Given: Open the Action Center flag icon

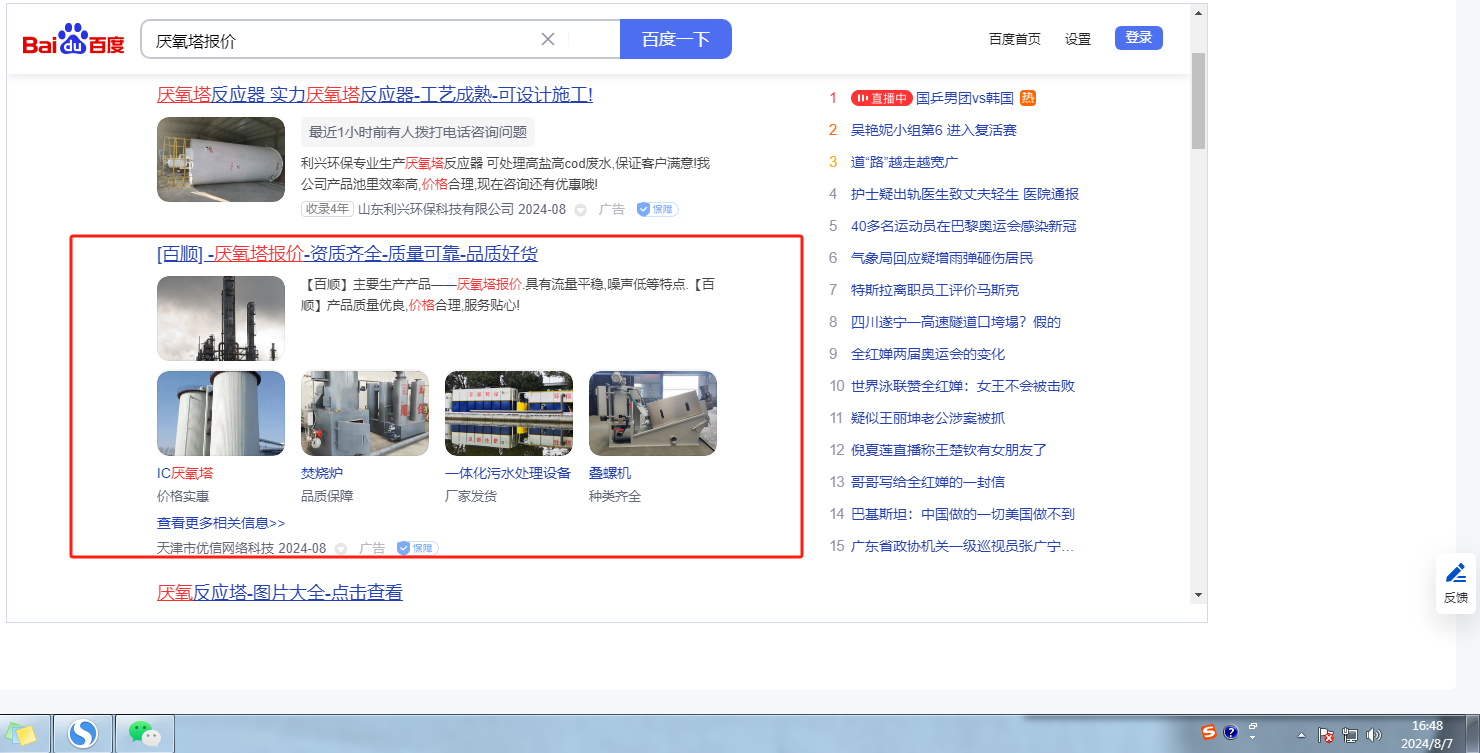Looking at the screenshot, I should 1327,735.
